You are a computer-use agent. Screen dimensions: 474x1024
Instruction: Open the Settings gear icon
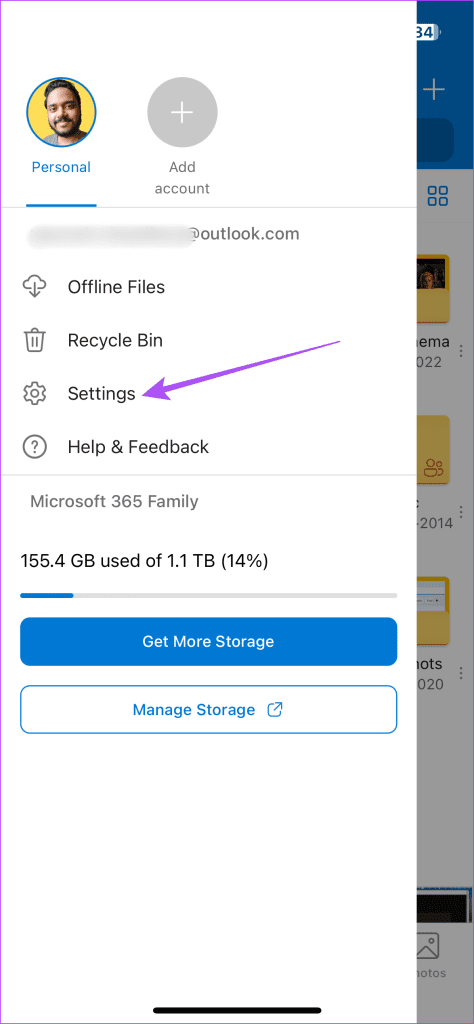point(35,394)
